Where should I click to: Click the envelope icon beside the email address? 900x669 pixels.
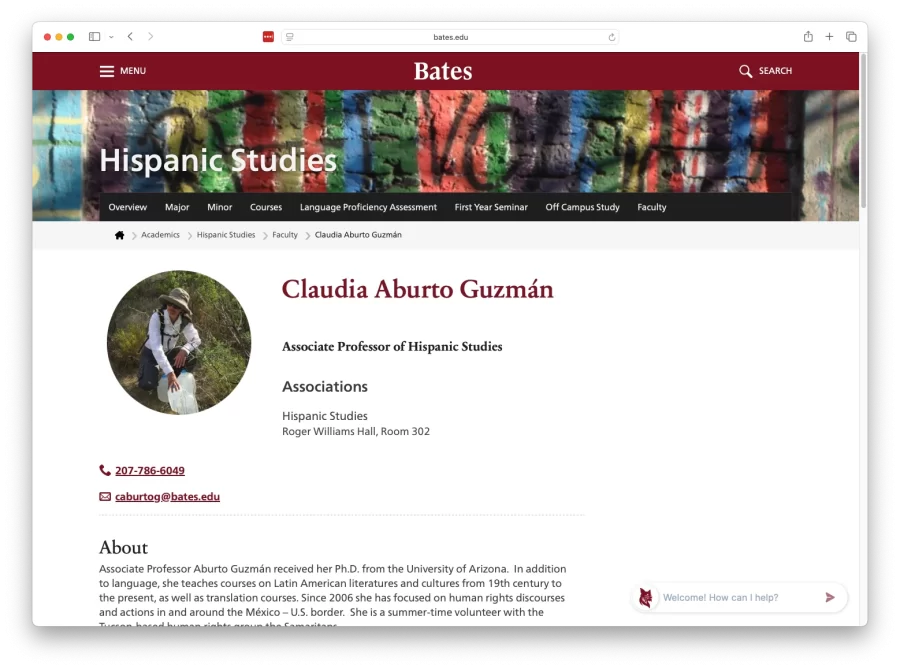coord(104,496)
